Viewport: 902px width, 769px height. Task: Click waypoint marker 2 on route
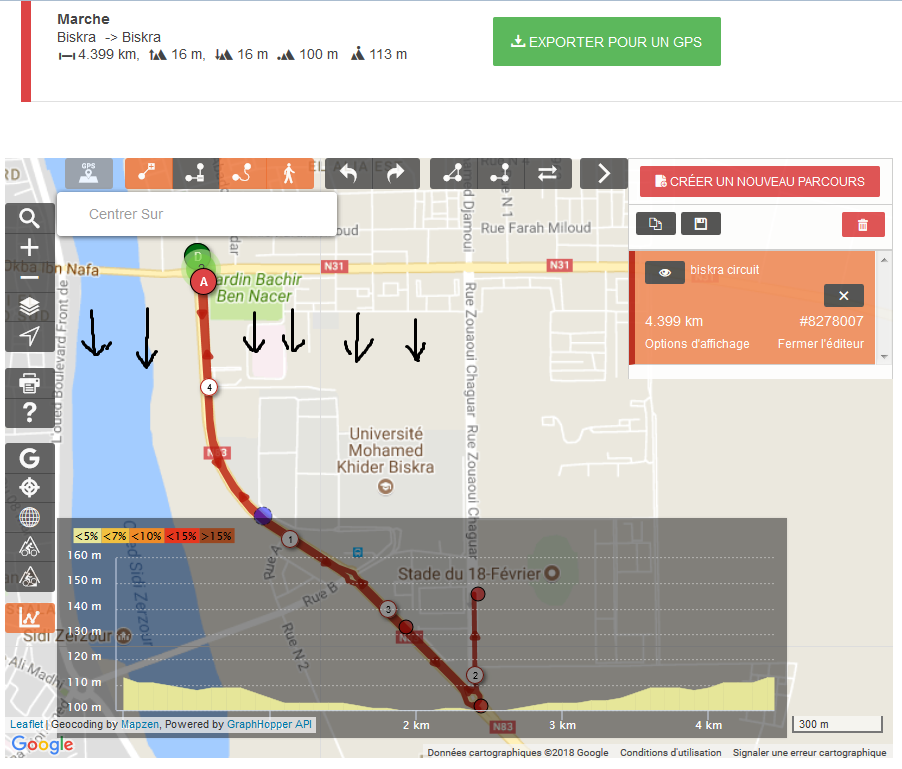point(475,675)
